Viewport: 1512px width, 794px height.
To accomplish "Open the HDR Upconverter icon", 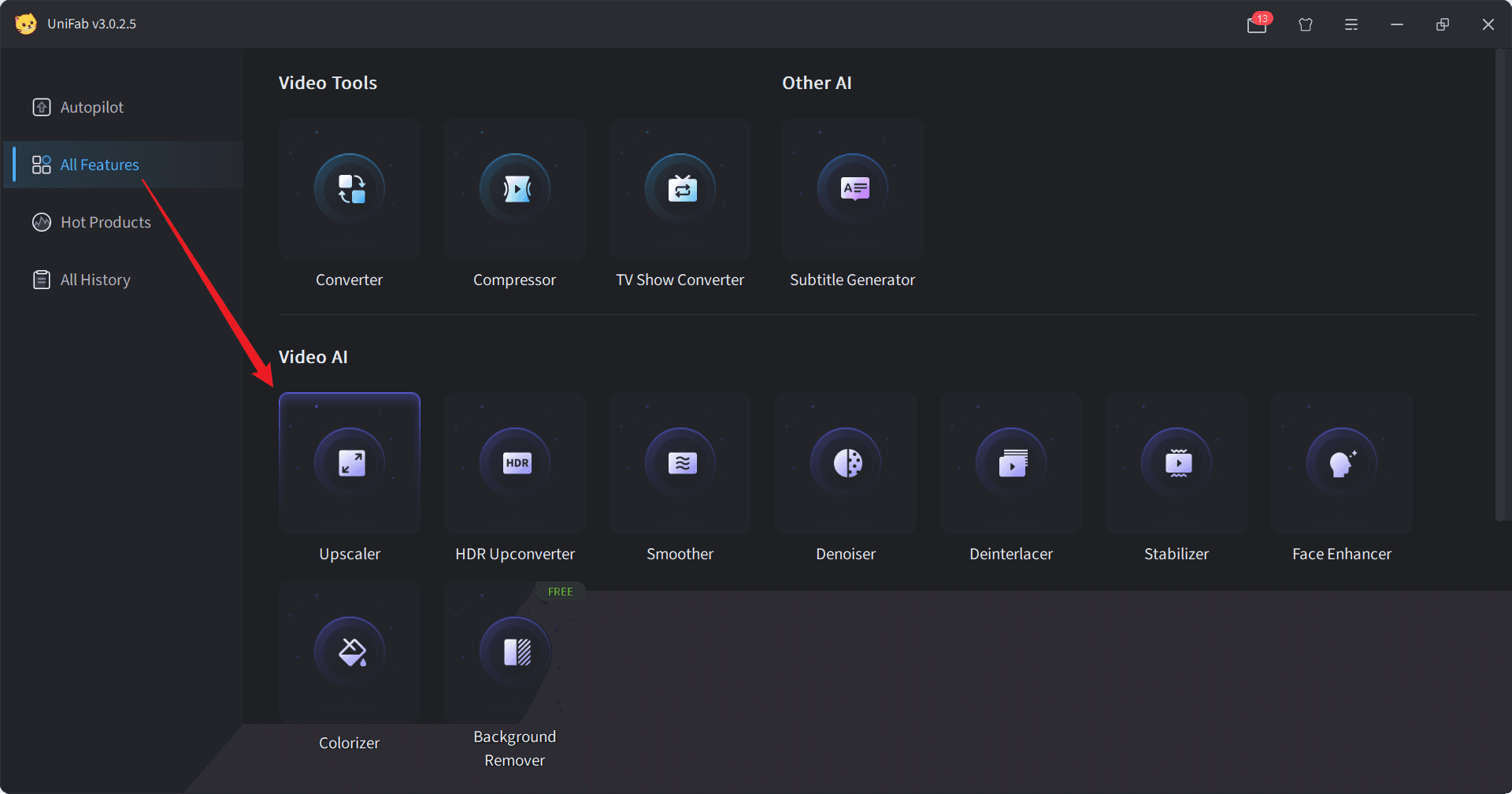I will [515, 463].
